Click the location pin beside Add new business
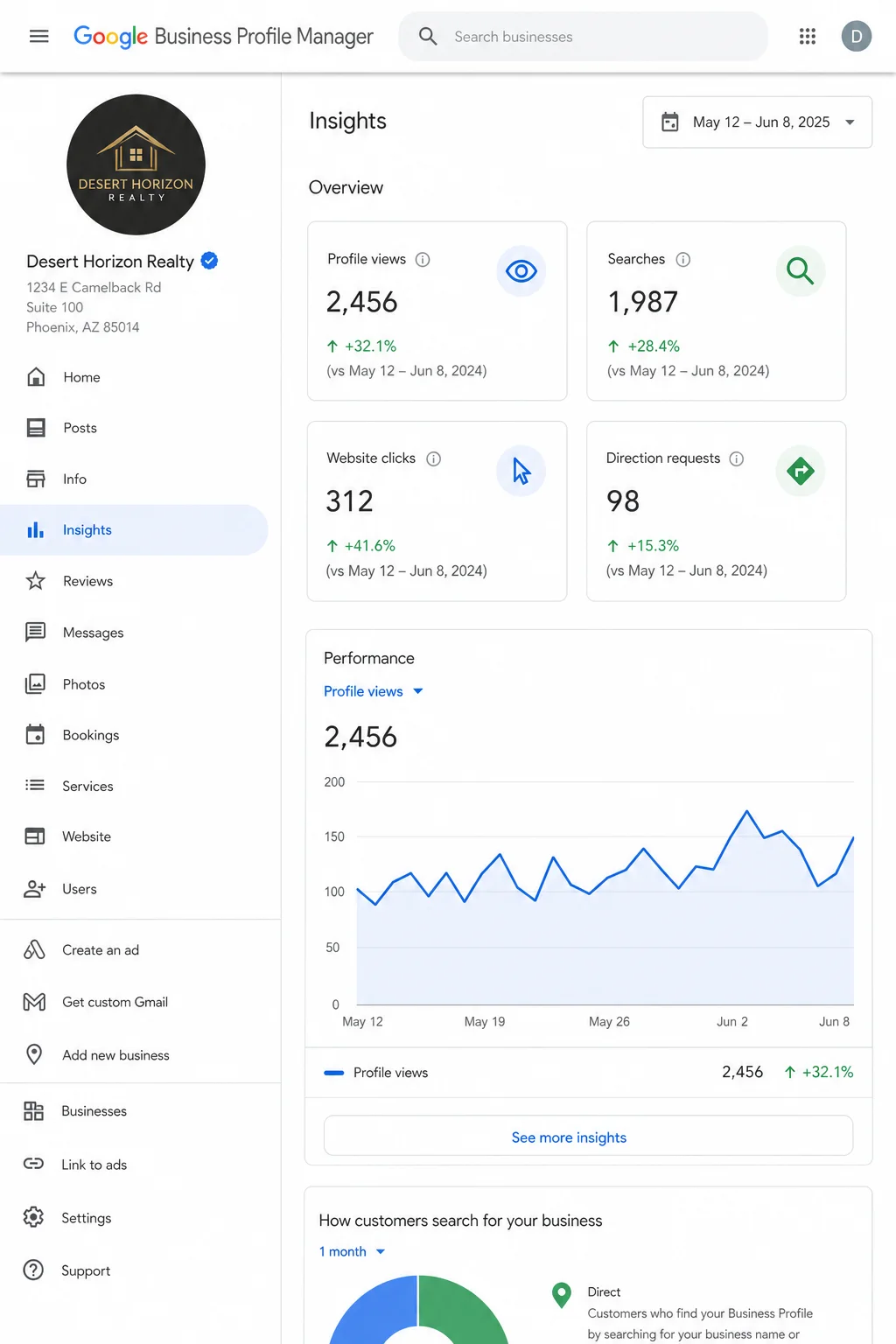896x1344 pixels. [x=34, y=1054]
